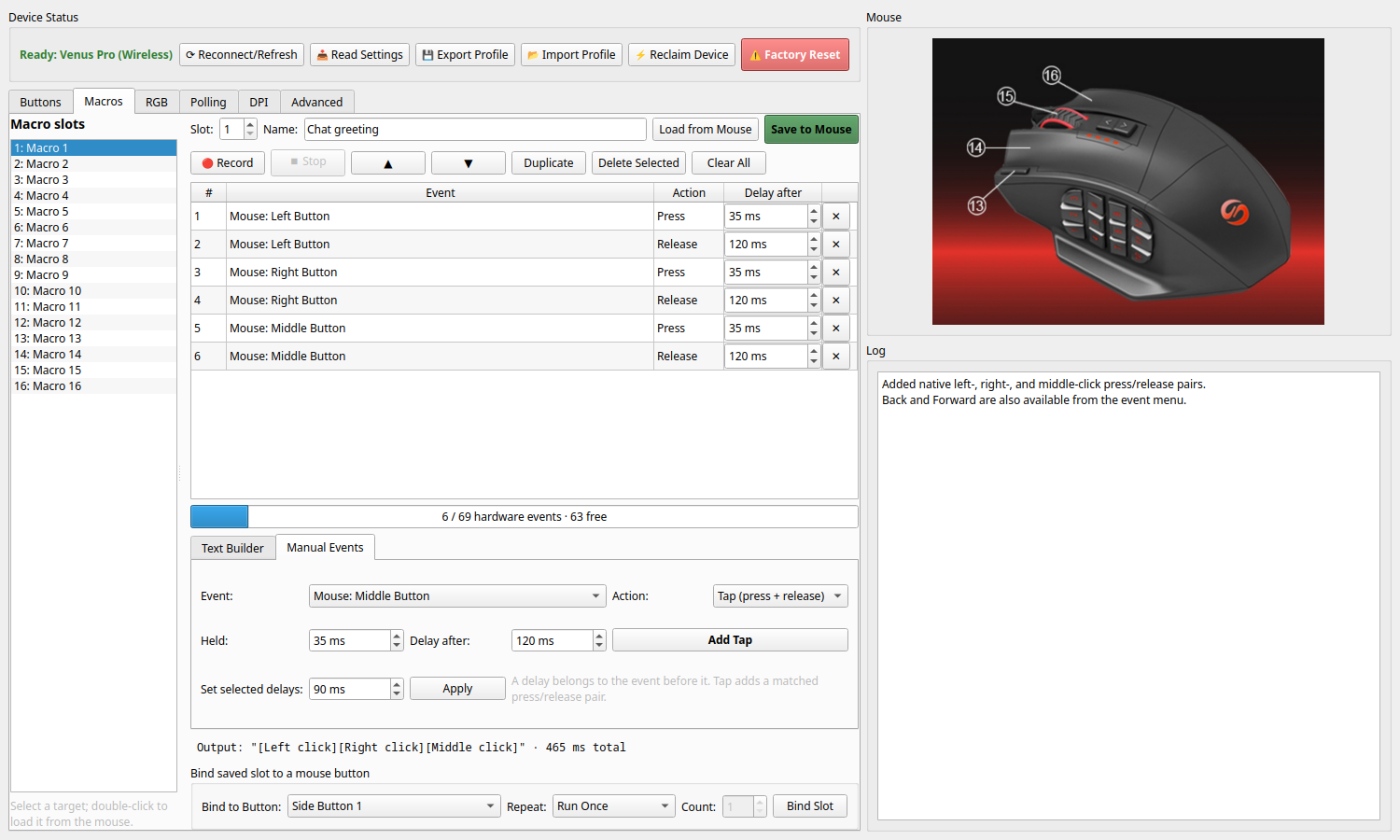This screenshot has height=840, width=1400.
Task: Start recording with the Record button
Action: point(228,162)
